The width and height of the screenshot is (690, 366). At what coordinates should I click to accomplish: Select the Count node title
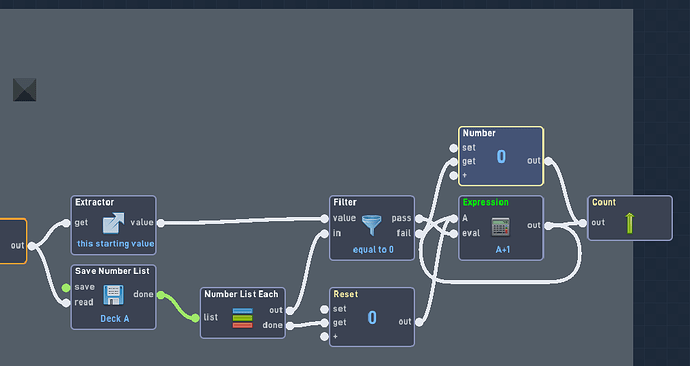604,202
